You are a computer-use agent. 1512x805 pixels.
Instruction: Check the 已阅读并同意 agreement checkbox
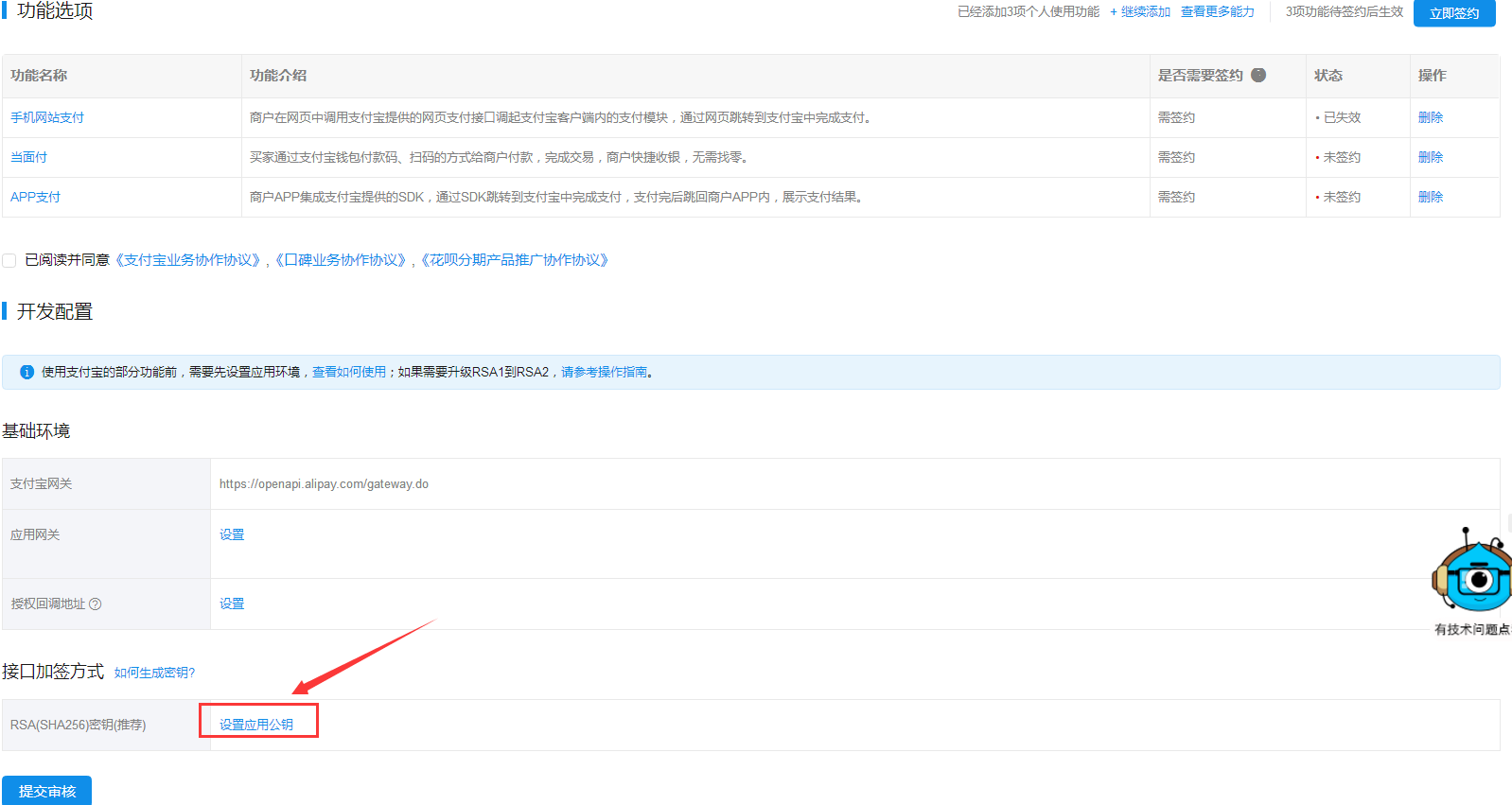(9, 260)
